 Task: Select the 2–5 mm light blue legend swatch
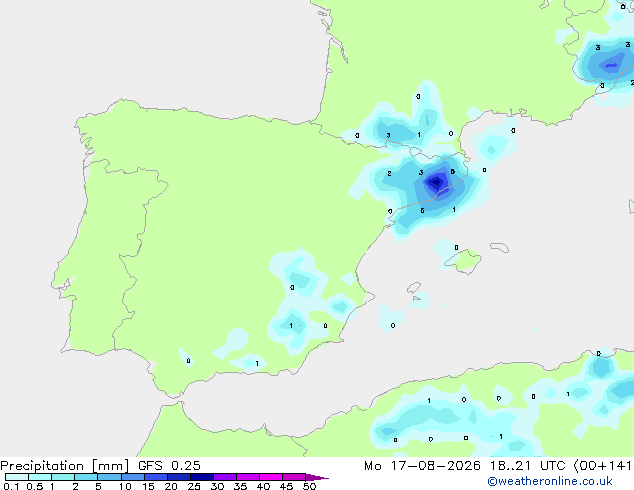[86, 477]
